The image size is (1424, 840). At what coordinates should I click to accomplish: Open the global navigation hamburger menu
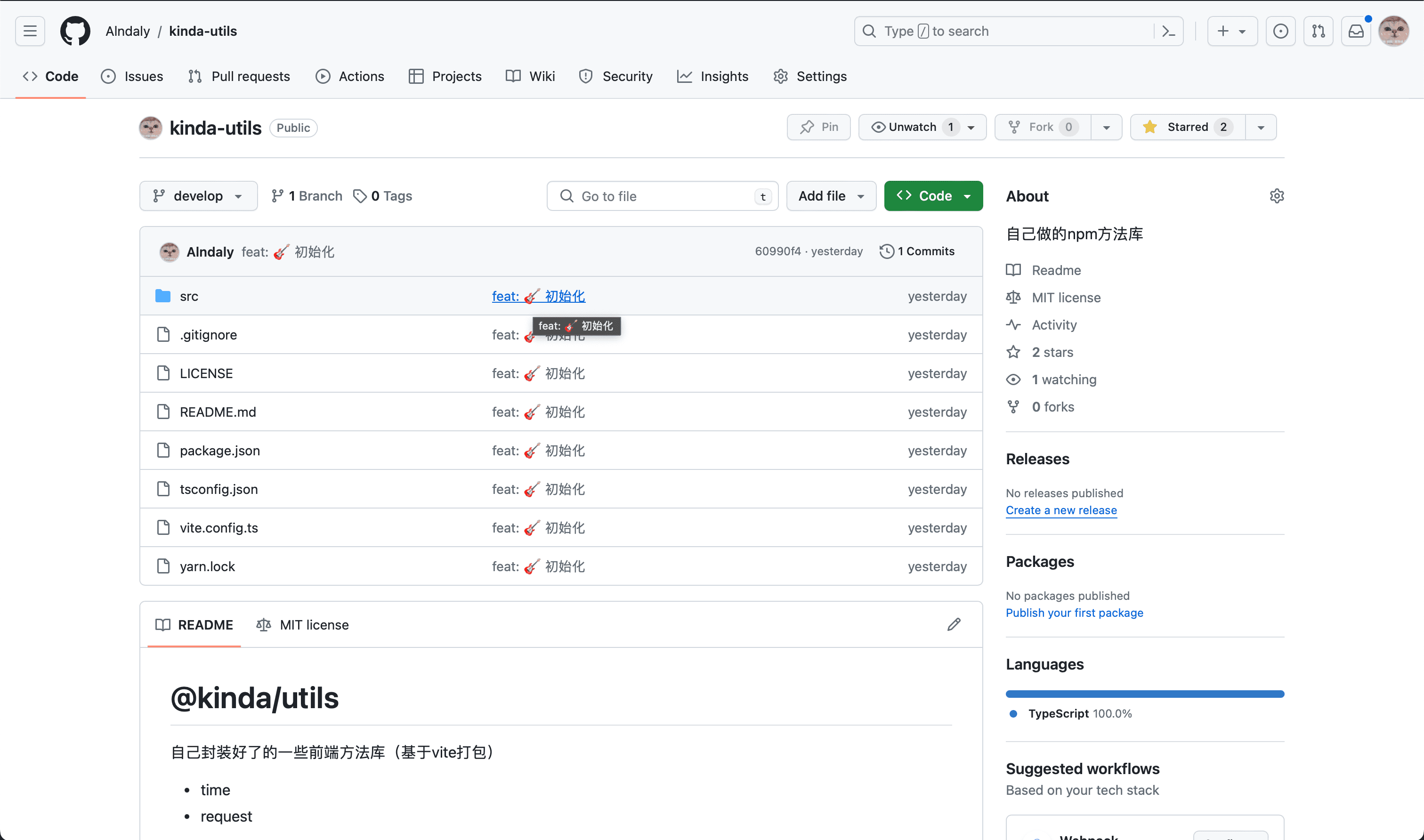tap(30, 31)
